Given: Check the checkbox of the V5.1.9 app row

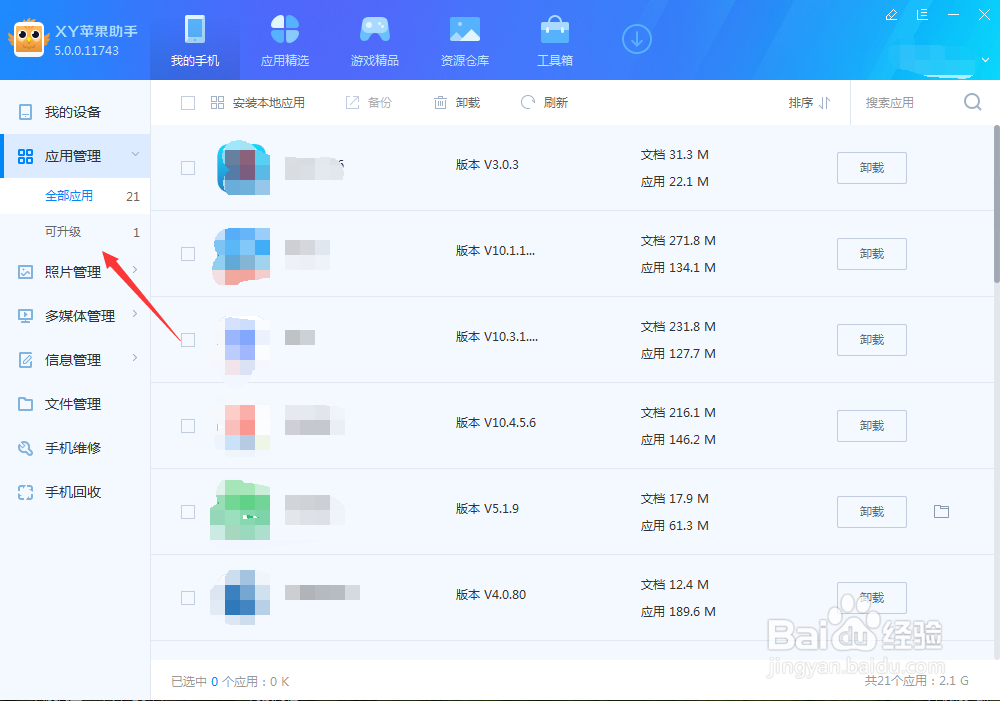Looking at the screenshot, I should 187,511.
